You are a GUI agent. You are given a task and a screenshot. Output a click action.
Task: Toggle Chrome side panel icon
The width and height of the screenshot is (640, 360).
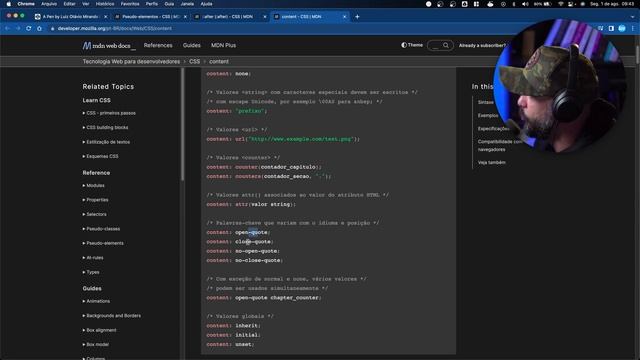coord(611,29)
